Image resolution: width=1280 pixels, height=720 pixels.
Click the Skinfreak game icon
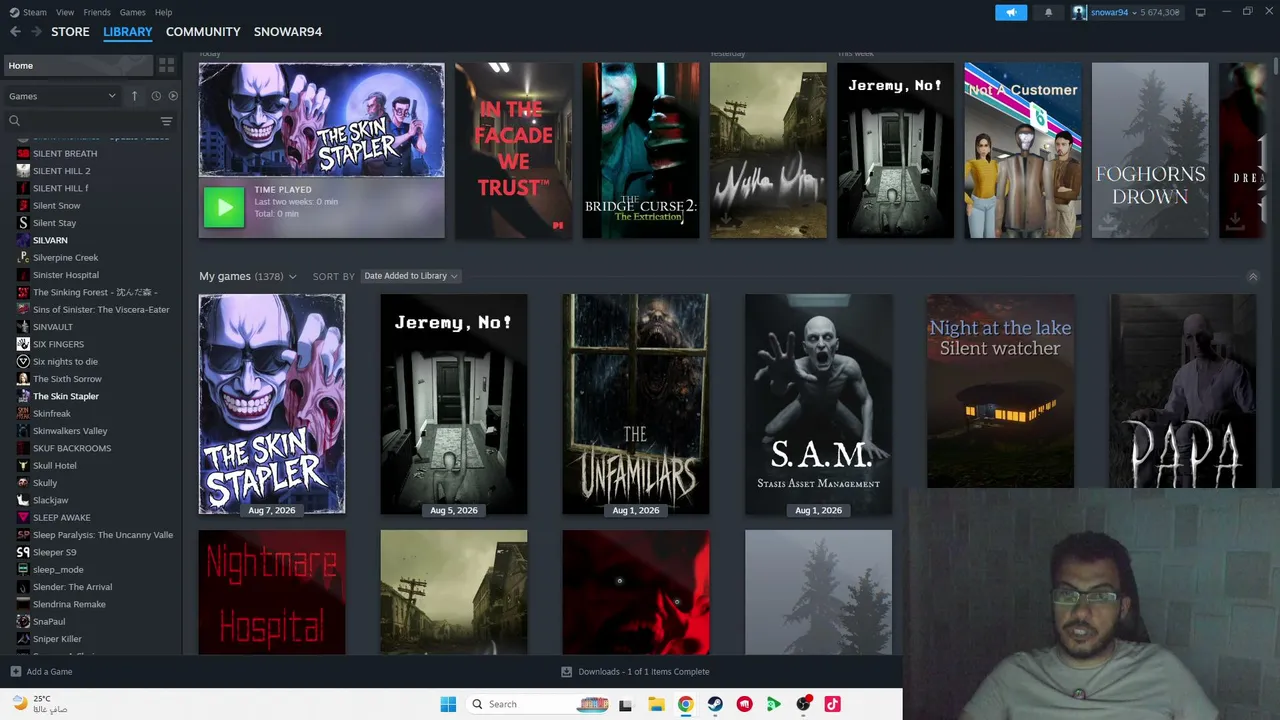23,414
